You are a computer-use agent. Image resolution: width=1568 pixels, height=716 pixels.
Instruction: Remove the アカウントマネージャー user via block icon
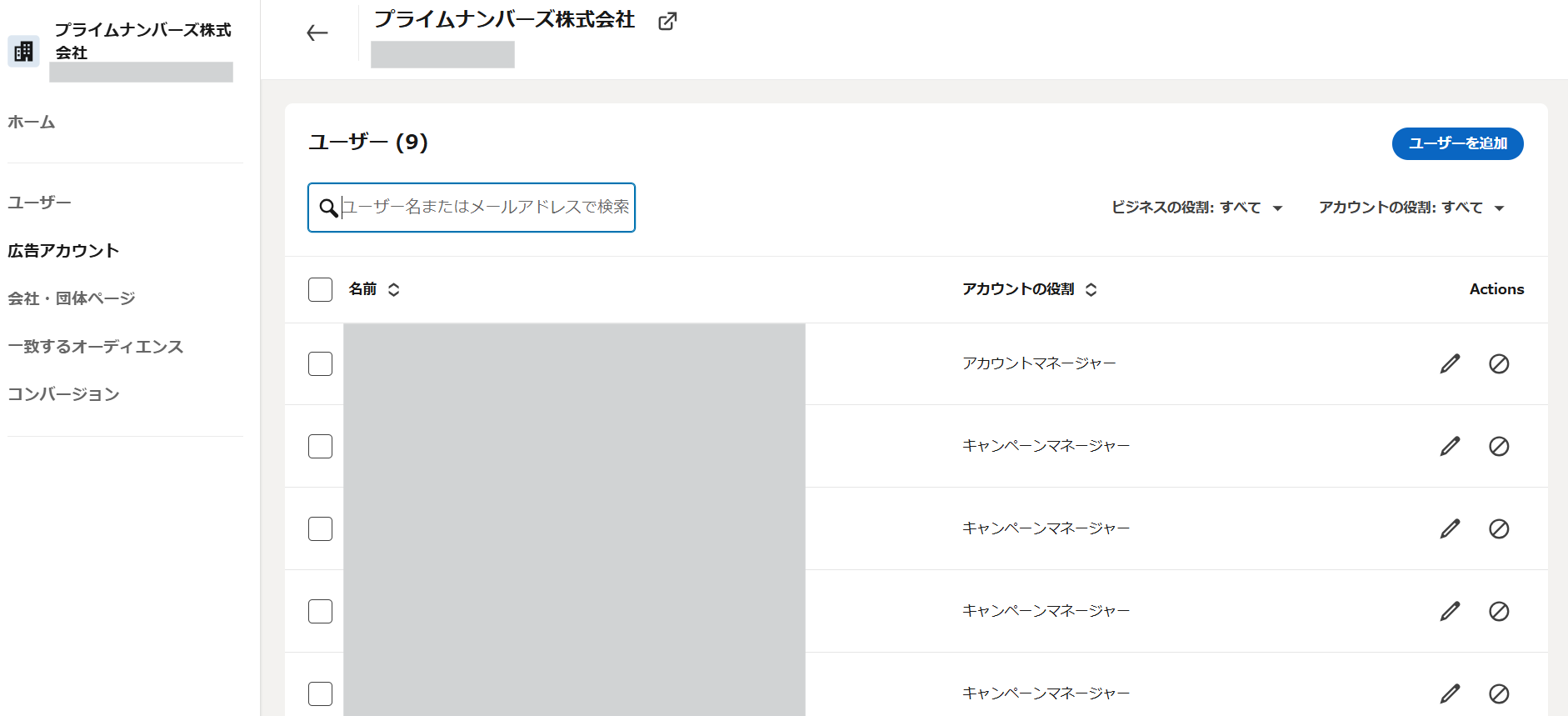1499,363
